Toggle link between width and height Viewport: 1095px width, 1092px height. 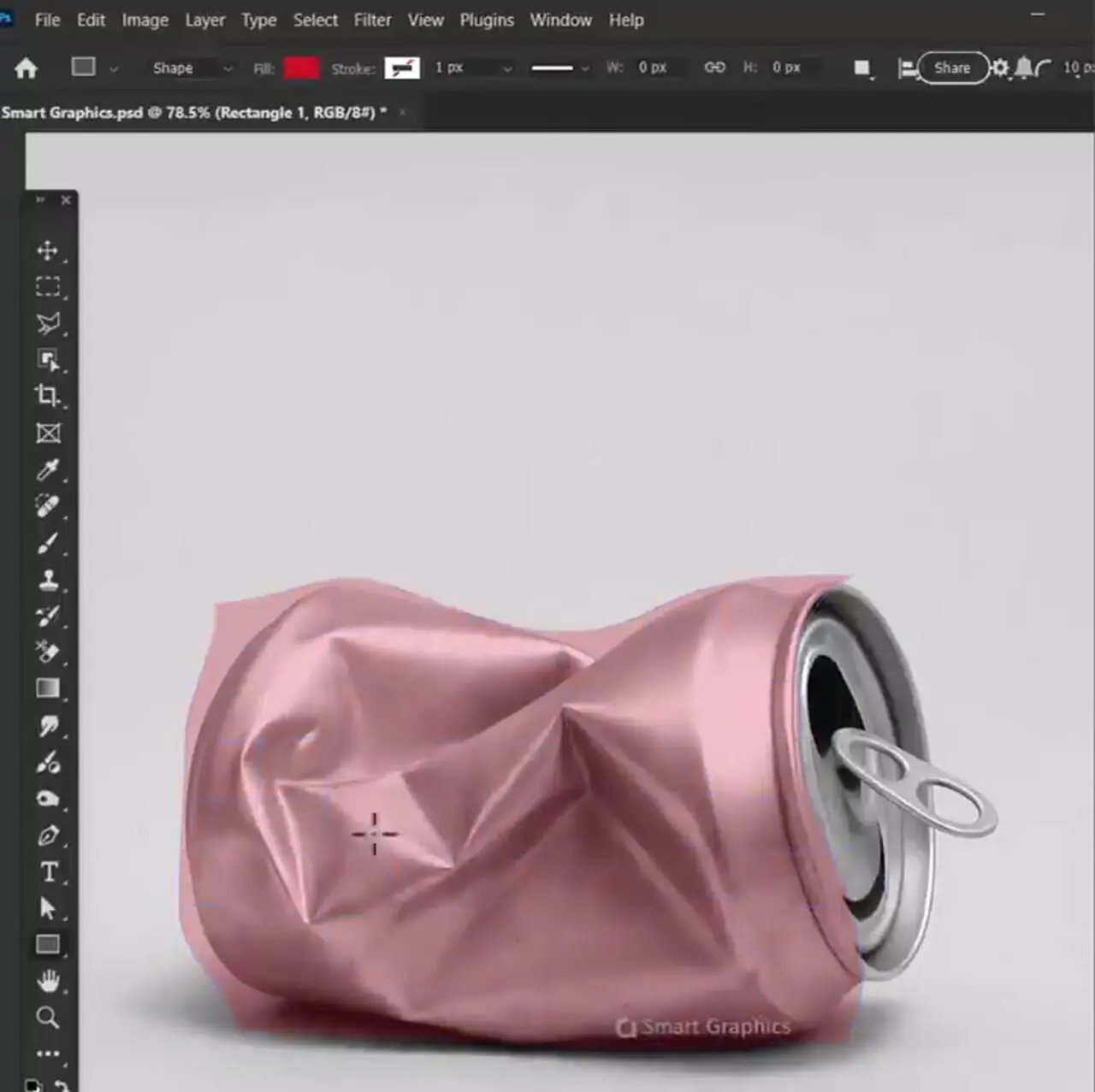[x=714, y=68]
